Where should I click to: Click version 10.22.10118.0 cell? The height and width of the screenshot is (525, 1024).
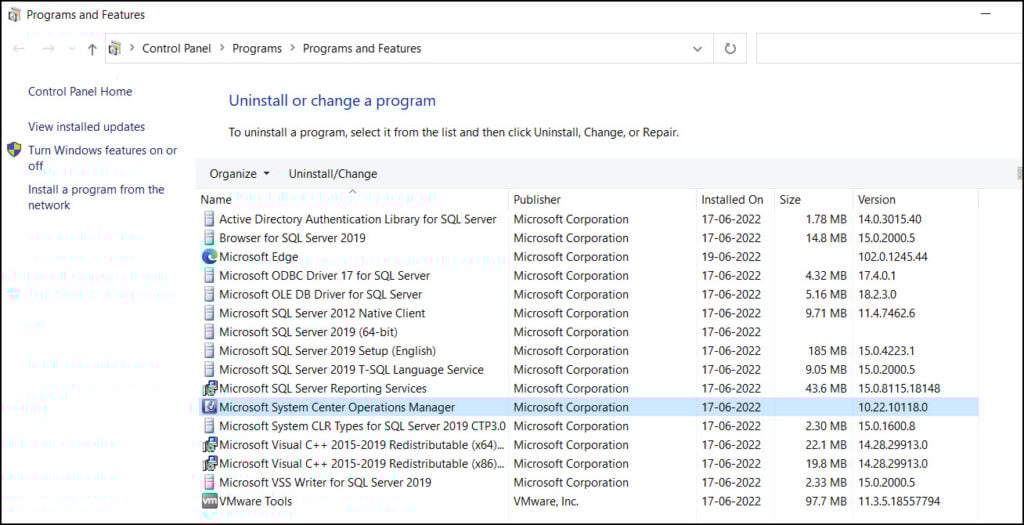click(x=892, y=407)
